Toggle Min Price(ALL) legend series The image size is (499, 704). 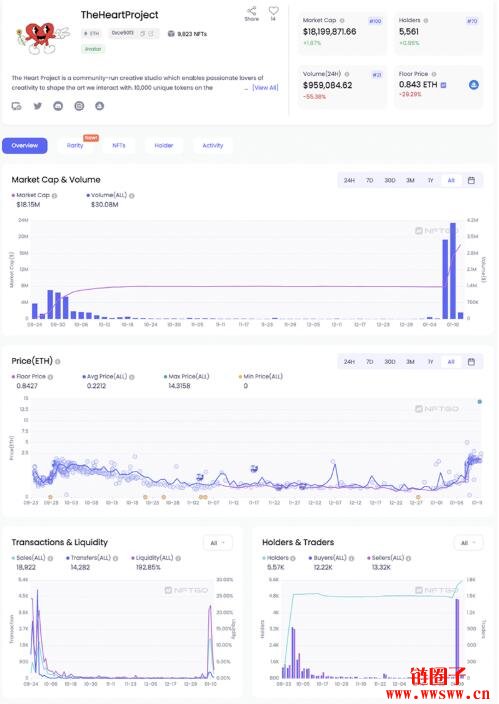click(261, 377)
